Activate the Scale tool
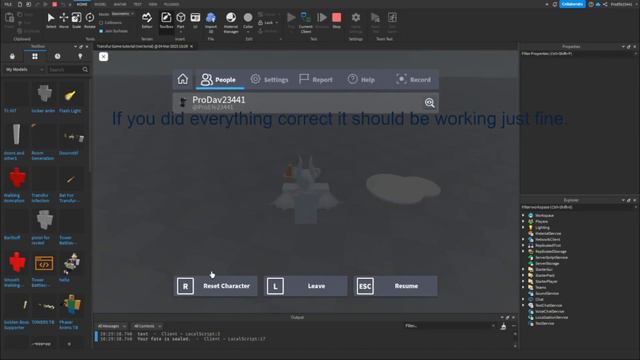This screenshot has width=640, height=360. tap(76, 20)
